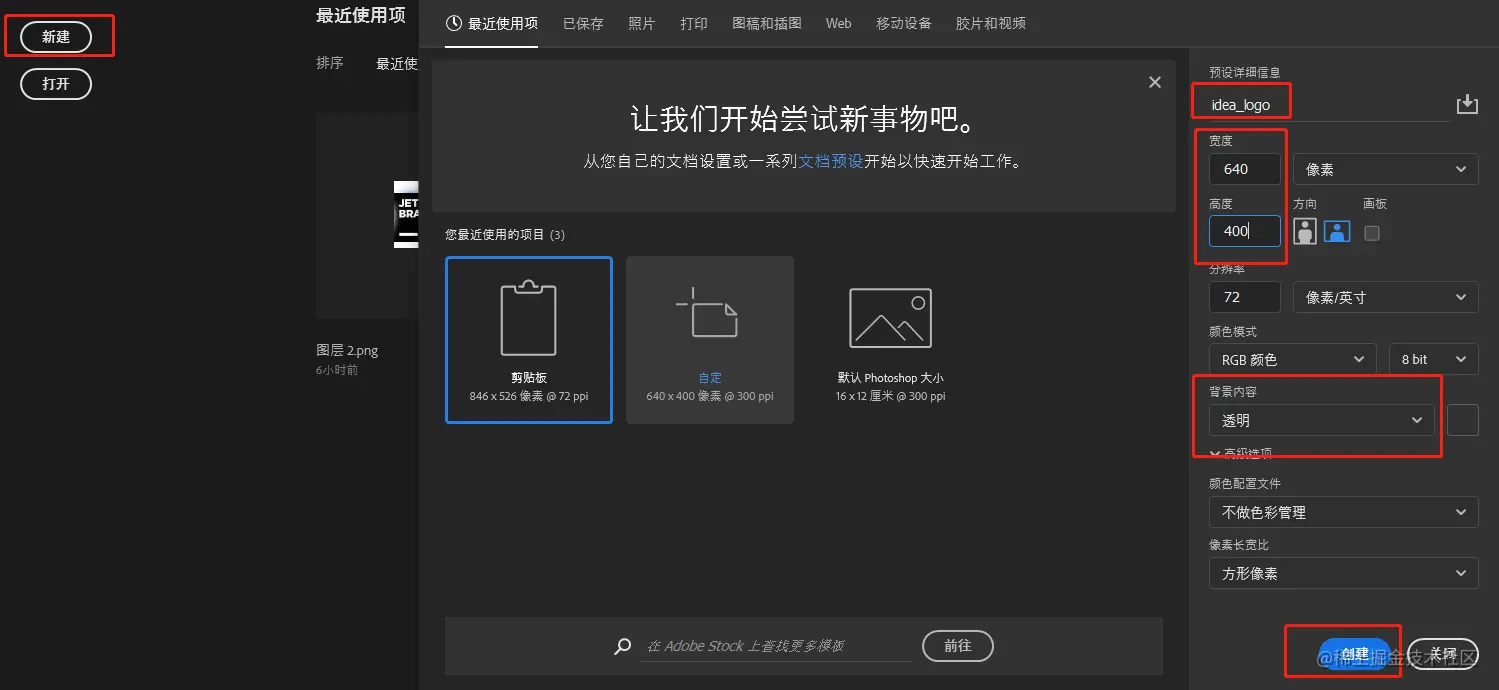Toggle the 画板 checkbox
The width and height of the screenshot is (1499, 690).
(x=1372, y=233)
